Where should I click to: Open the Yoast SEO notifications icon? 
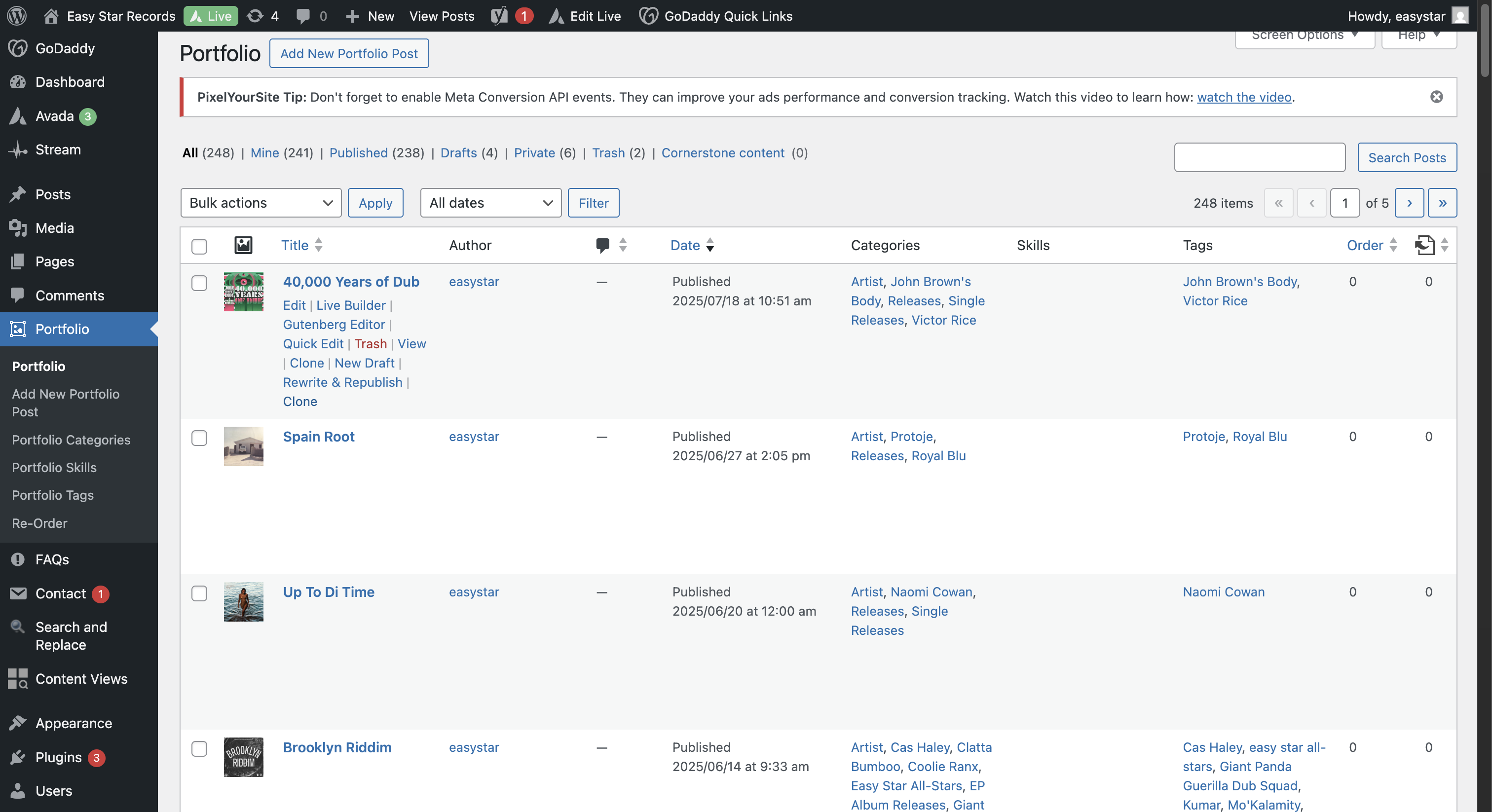coord(499,16)
